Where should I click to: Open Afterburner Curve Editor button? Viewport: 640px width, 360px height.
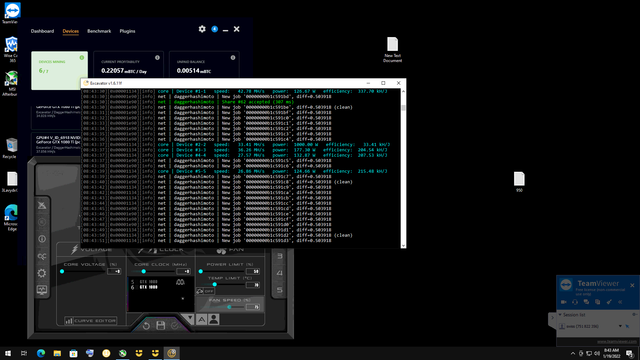coord(91,321)
